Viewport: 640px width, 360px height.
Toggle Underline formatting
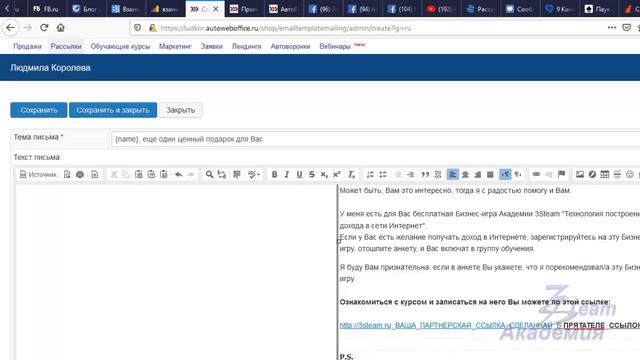click(x=299, y=175)
